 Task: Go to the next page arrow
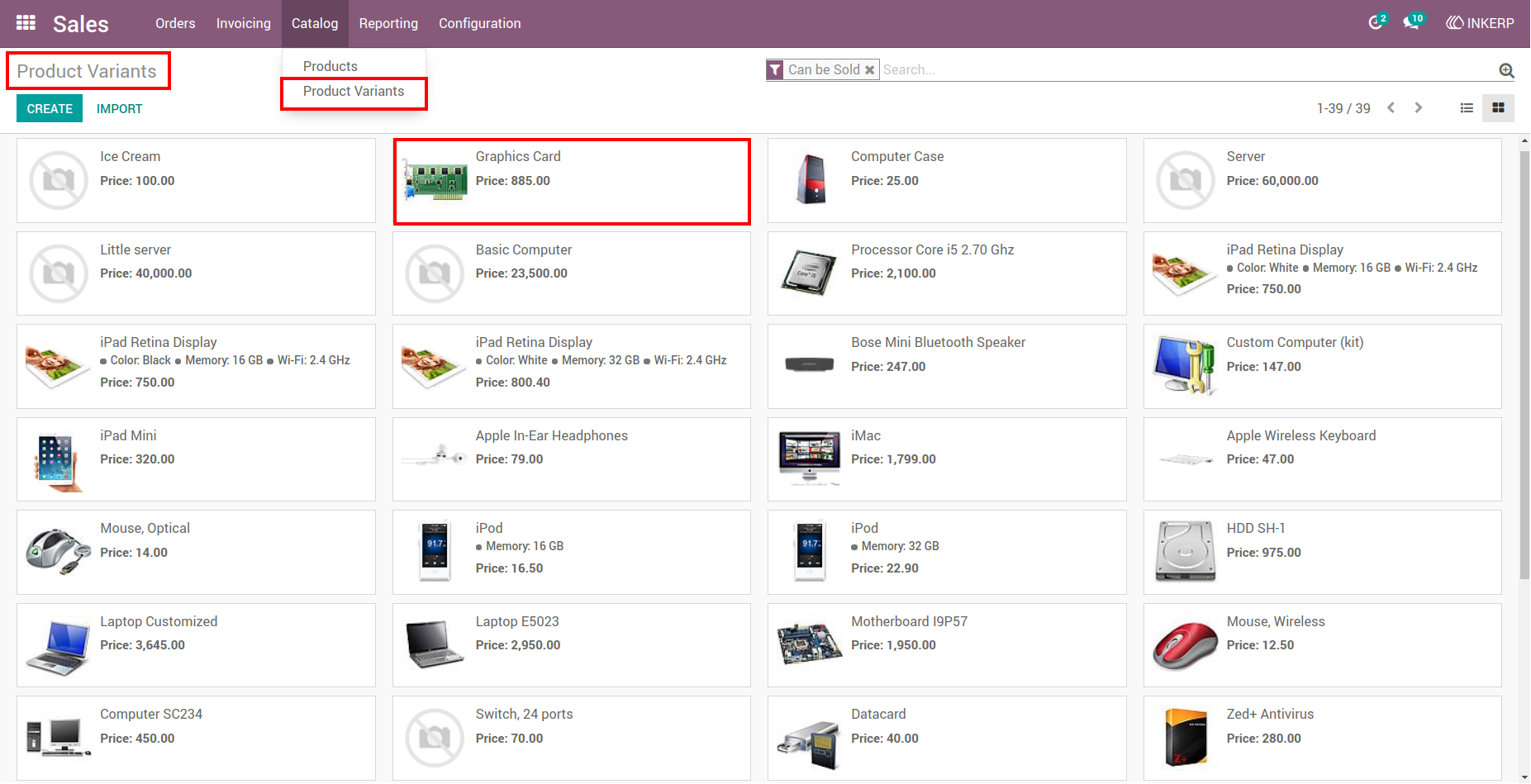(x=1419, y=108)
